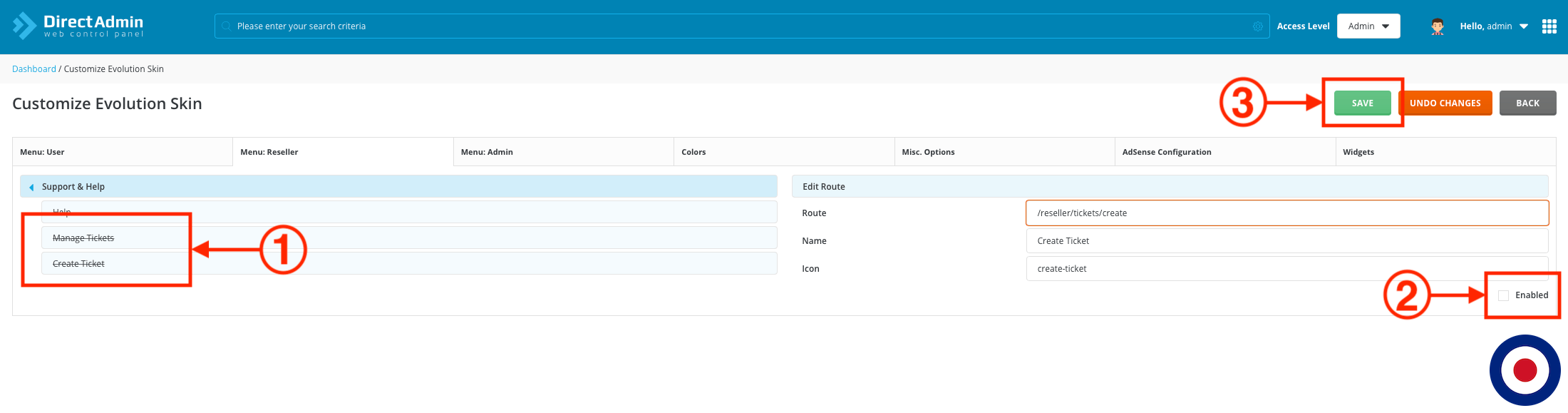
Task: Click into the Route input field
Action: (1286, 213)
